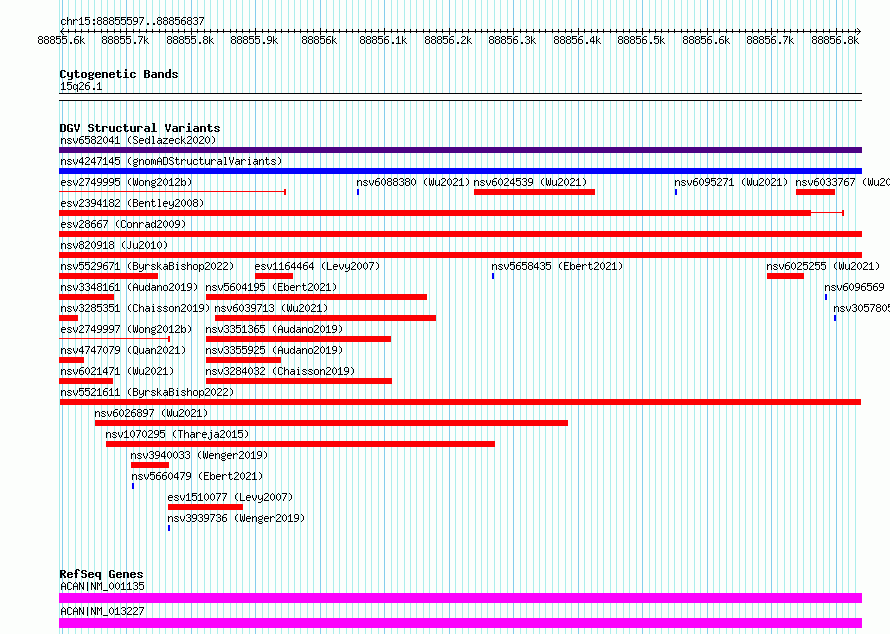Click the red nsv6024539 variant bar
Viewport: 890px width, 634px height.
(534, 192)
